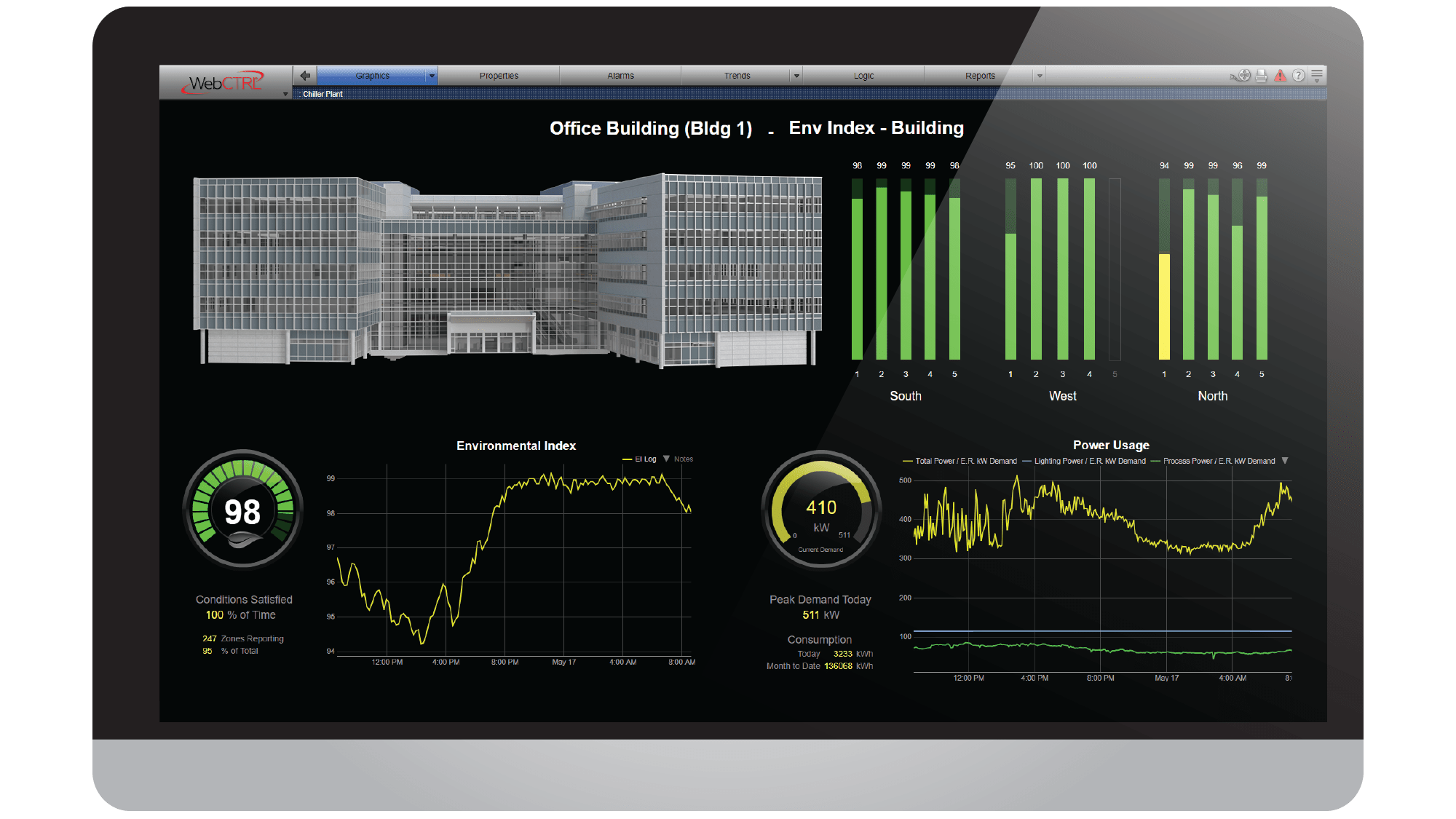
Task: Expand the Reports tab dropdown arrow
Action: (x=1040, y=76)
